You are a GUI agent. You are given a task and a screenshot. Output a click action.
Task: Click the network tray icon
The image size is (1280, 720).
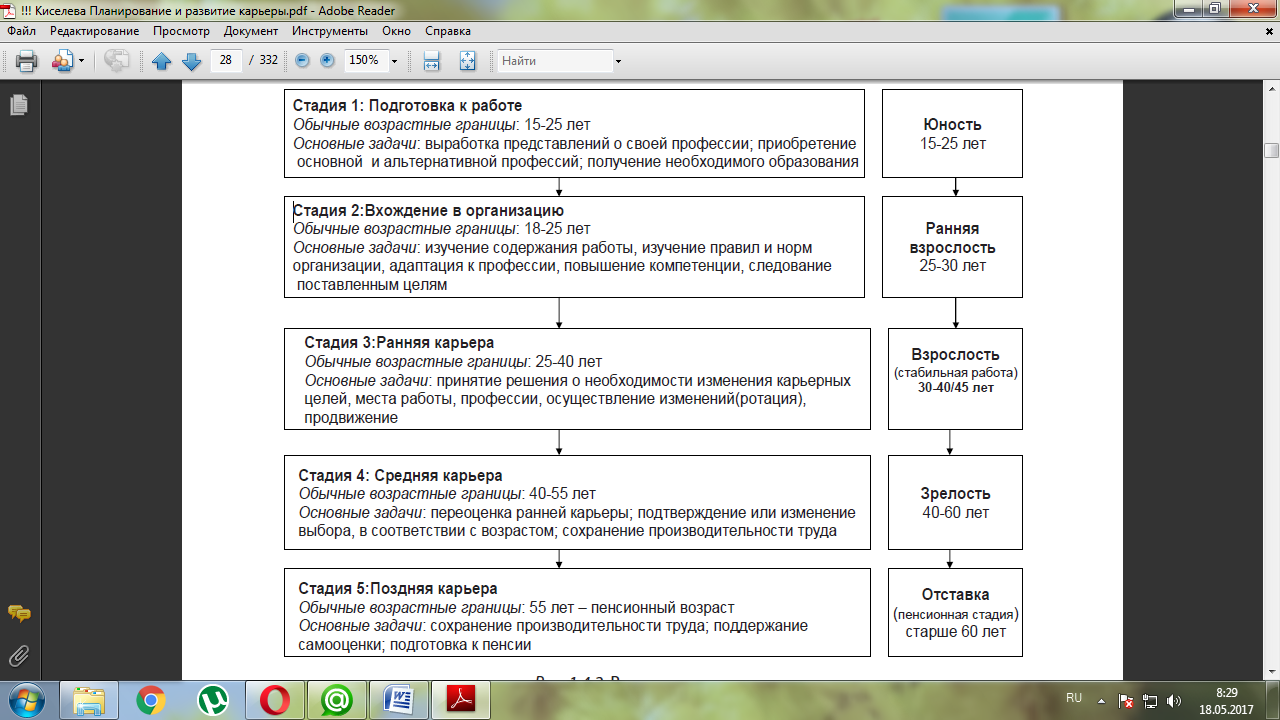pyautogui.click(x=1150, y=700)
